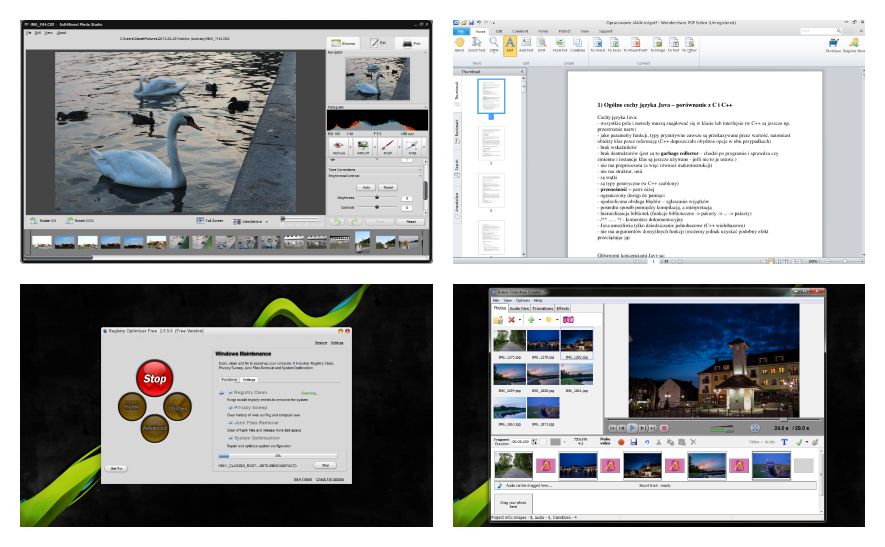The width and height of the screenshot is (885, 547).
Task: Click the Get Pro button
Action: click(x=116, y=469)
